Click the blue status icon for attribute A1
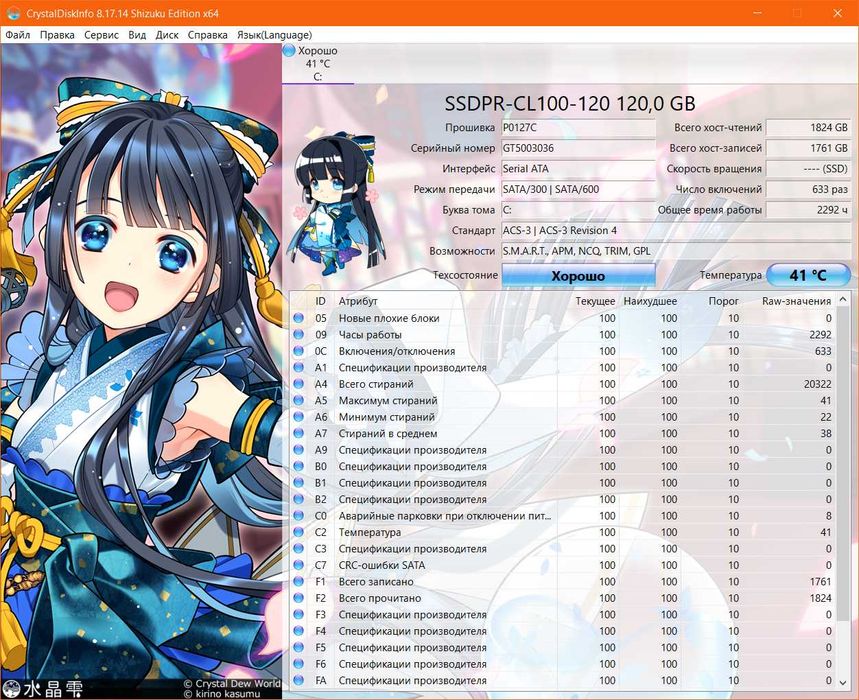 [299, 368]
